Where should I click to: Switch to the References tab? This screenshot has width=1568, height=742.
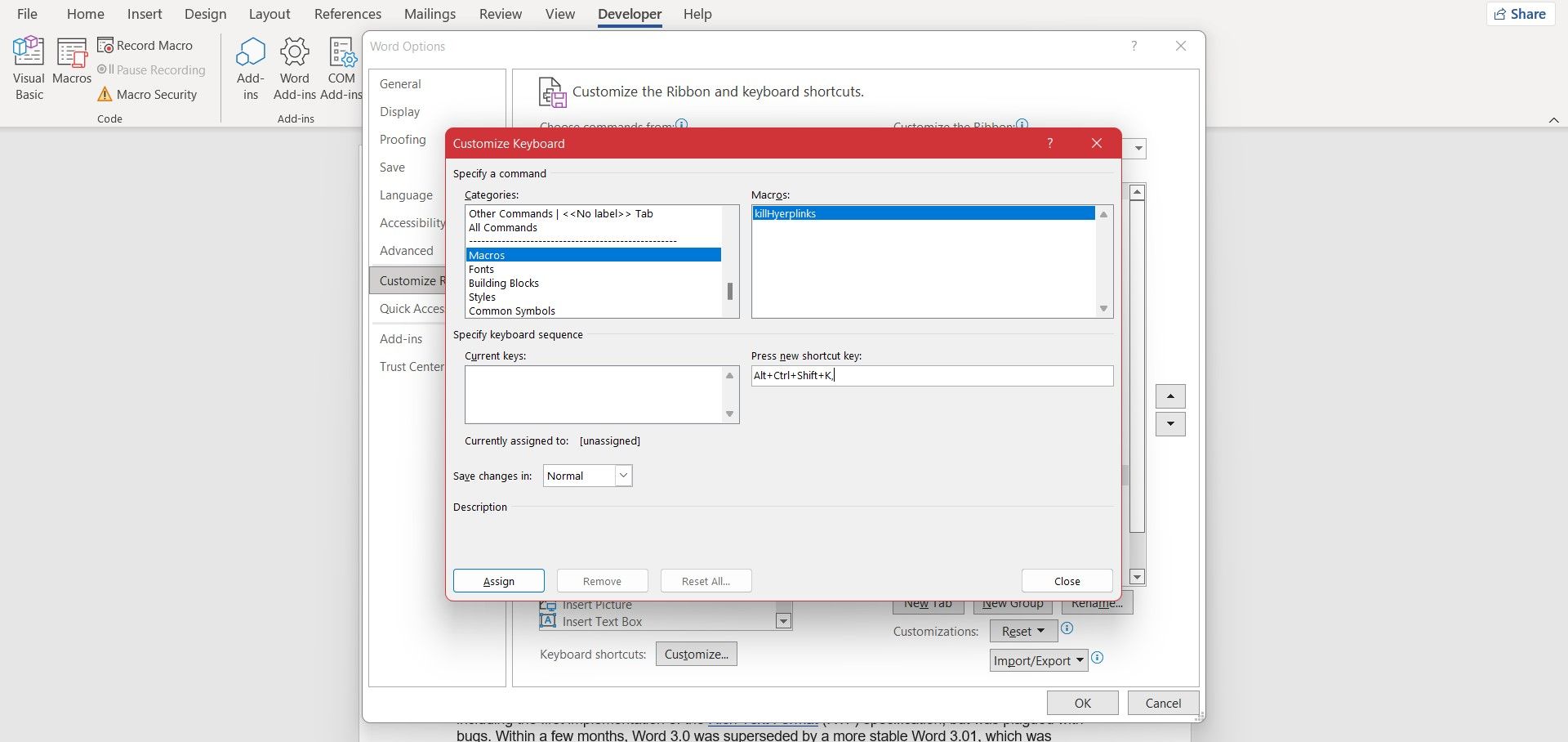[348, 14]
